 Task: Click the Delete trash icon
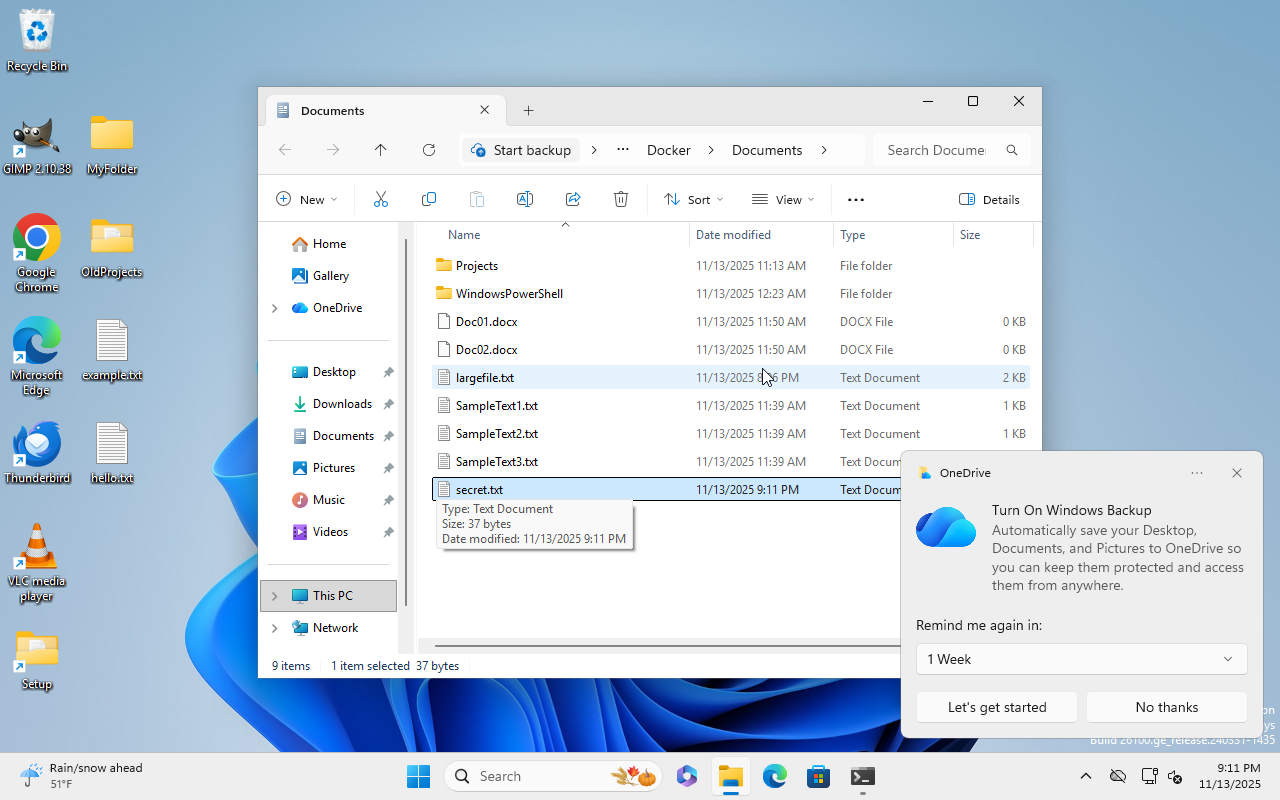[x=621, y=200]
